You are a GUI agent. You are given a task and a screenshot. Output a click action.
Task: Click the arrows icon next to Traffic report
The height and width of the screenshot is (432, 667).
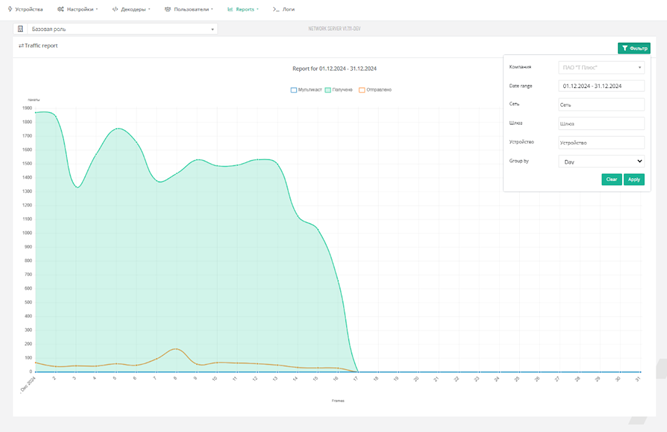click(x=21, y=46)
